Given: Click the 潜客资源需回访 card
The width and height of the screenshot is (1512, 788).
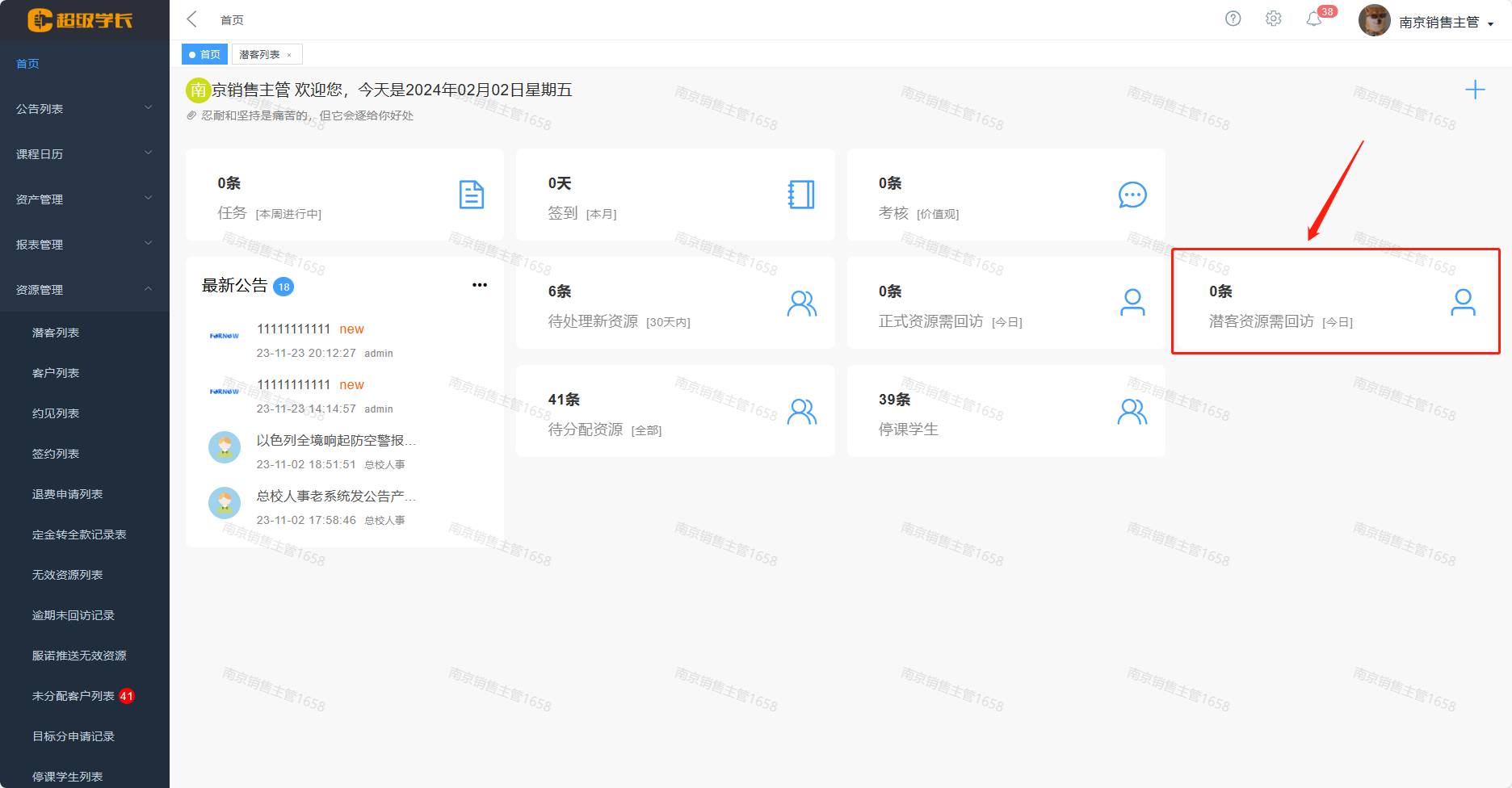Looking at the screenshot, I should click(x=1335, y=303).
